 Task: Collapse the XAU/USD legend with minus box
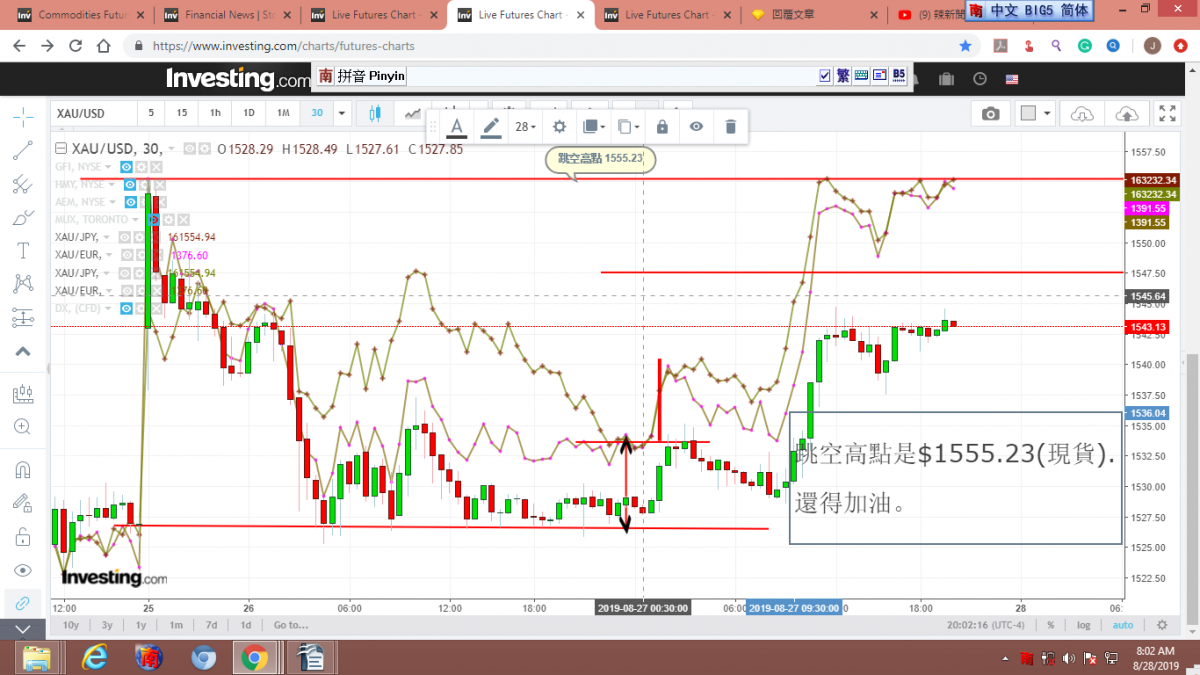point(61,149)
